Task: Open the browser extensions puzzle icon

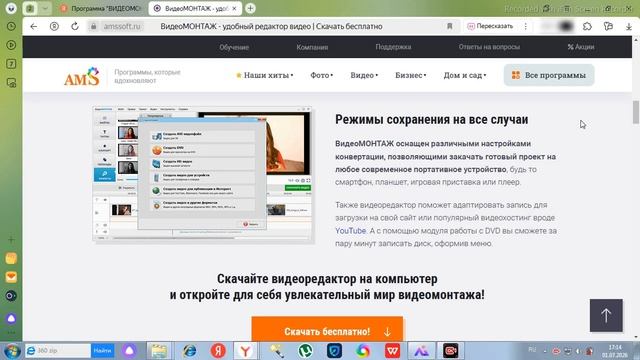Action: coord(587,26)
